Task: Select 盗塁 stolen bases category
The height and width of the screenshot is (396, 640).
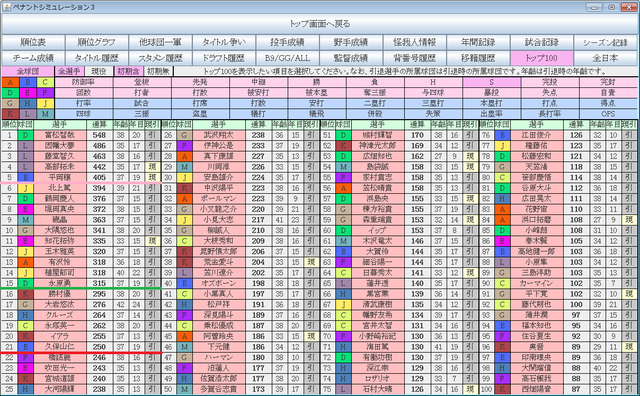Action: [200, 114]
